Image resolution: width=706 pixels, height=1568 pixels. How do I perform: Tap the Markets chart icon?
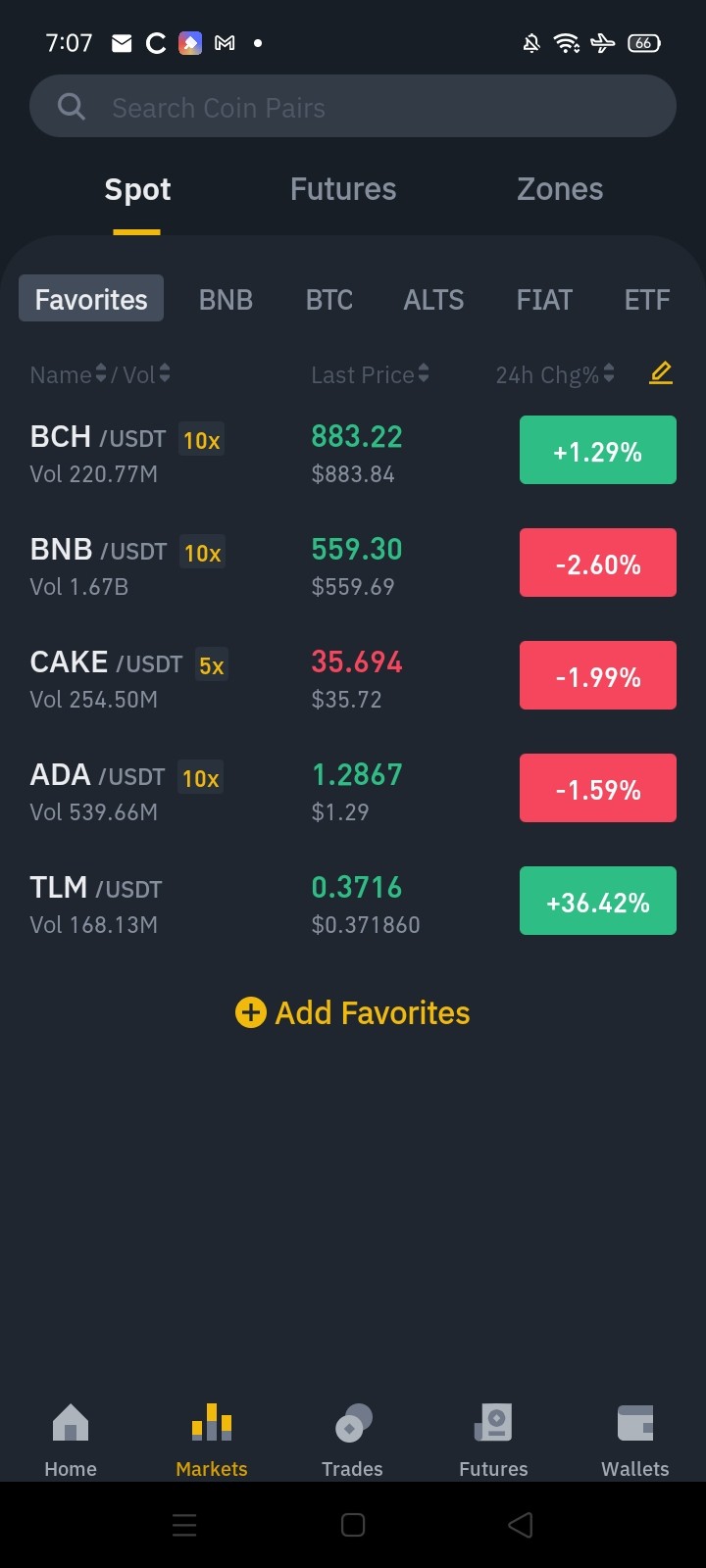pyautogui.click(x=212, y=1422)
